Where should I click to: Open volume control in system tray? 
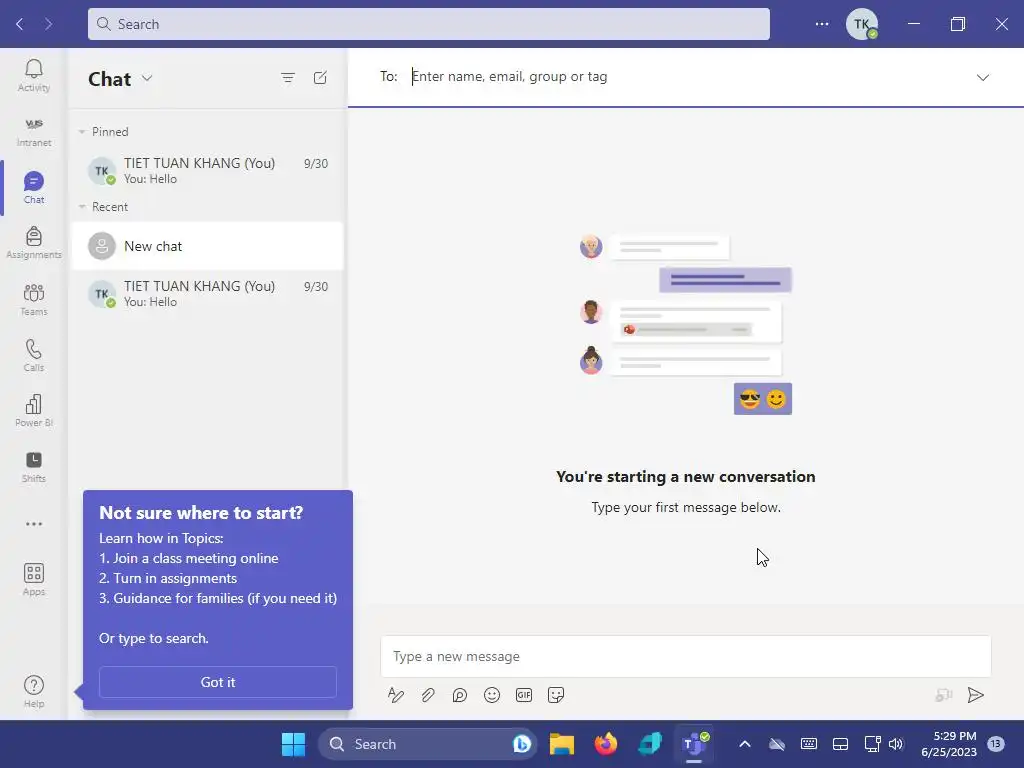click(896, 744)
